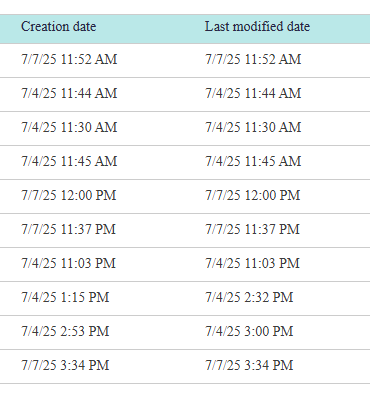Sort by the Creation date column header
Screen dimensions: 370x403
tap(59, 26)
